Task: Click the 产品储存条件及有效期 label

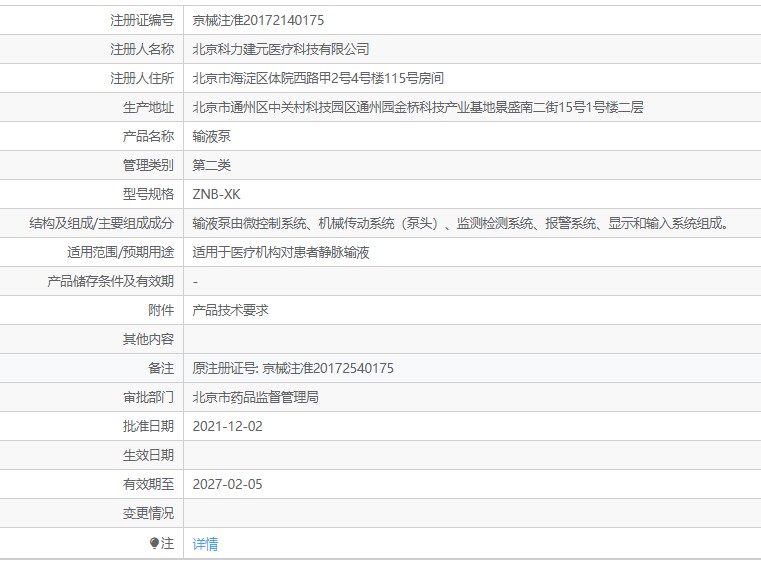Action: [x=110, y=281]
